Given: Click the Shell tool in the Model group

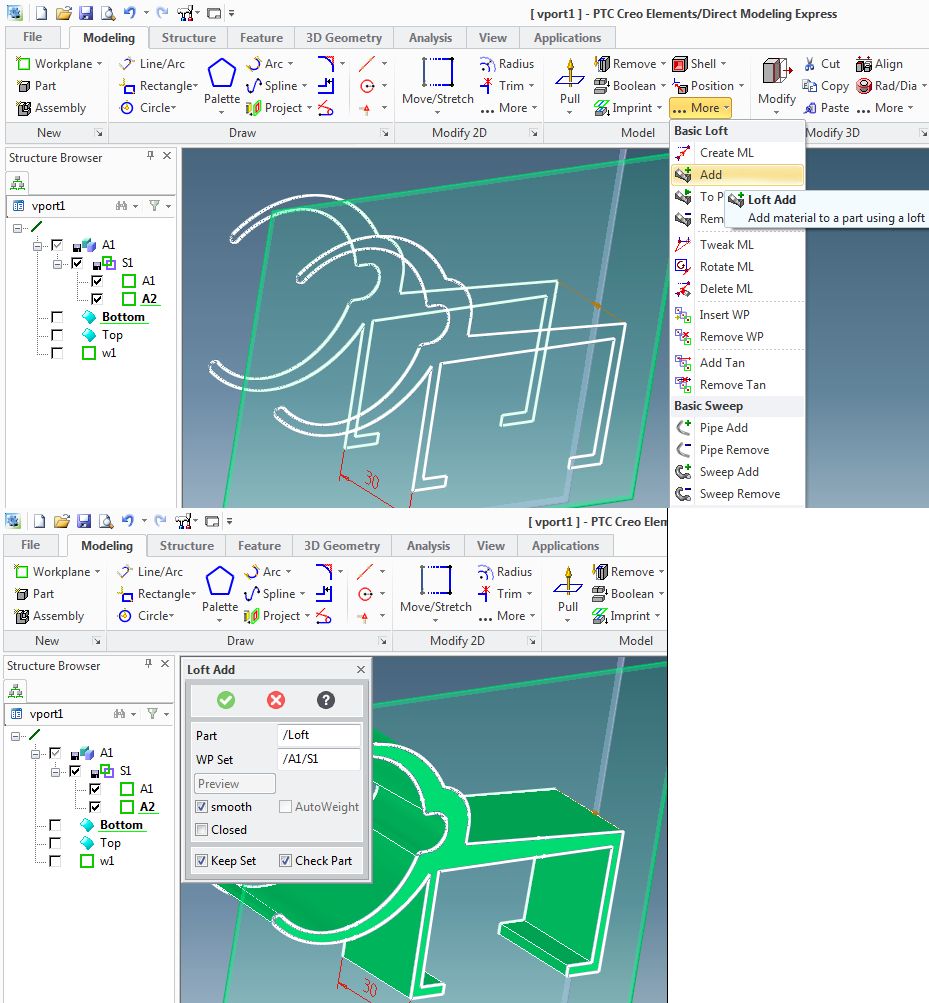Looking at the screenshot, I should (694, 63).
